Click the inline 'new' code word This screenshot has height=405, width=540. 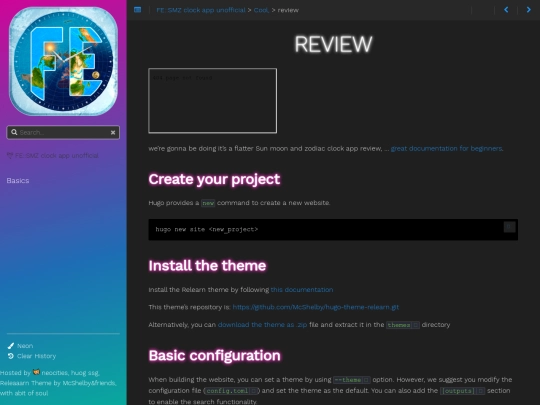208,203
